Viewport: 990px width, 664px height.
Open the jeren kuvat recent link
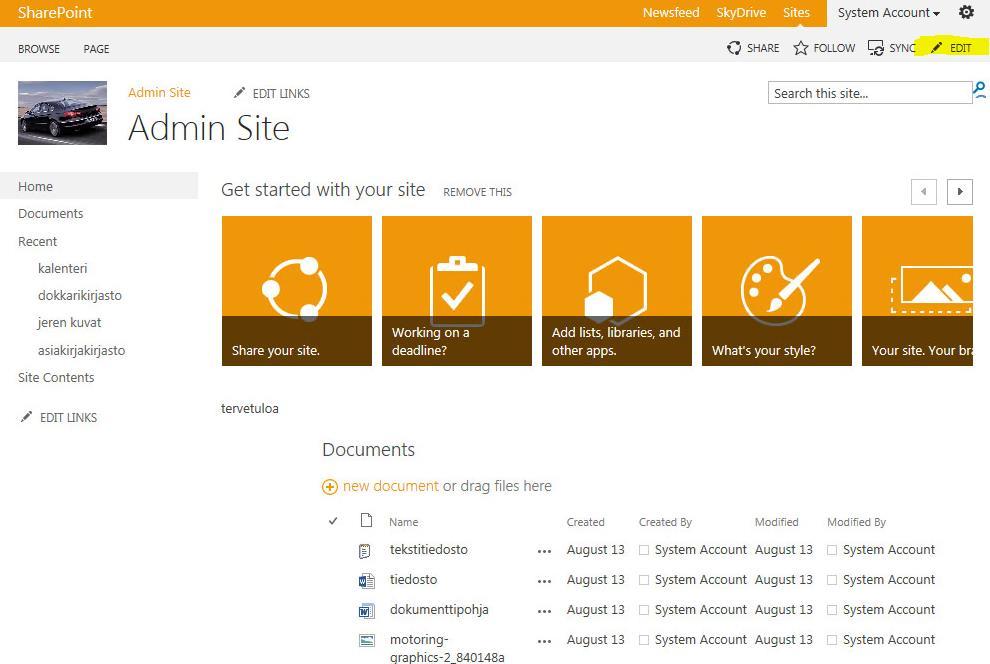(x=69, y=323)
